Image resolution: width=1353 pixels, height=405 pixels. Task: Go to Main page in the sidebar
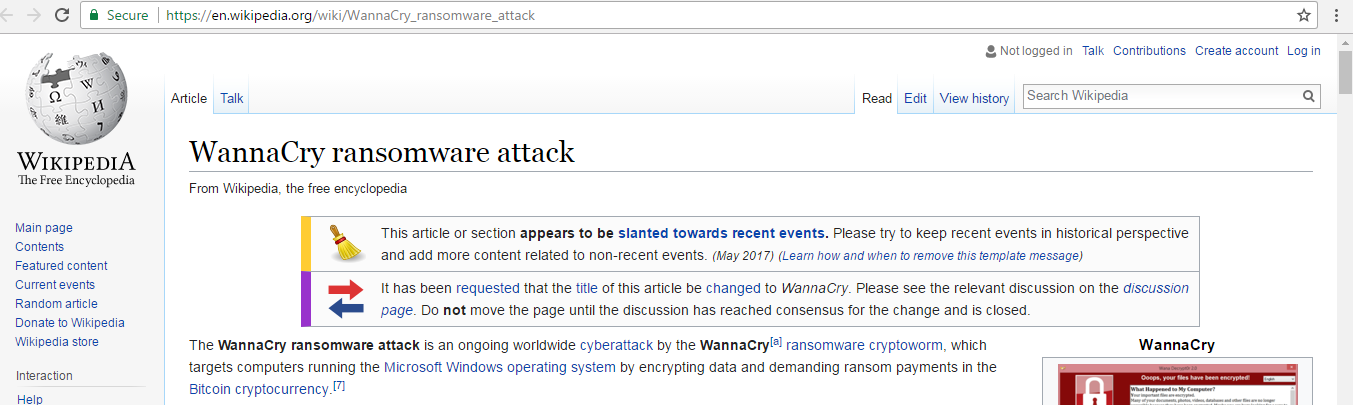(x=44, y=228)
